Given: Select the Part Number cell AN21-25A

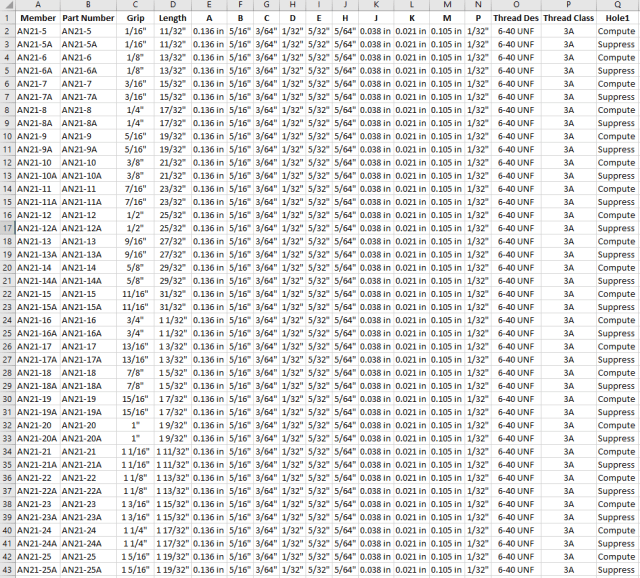Looking at the screenshot, I should [x=88, y=570].
